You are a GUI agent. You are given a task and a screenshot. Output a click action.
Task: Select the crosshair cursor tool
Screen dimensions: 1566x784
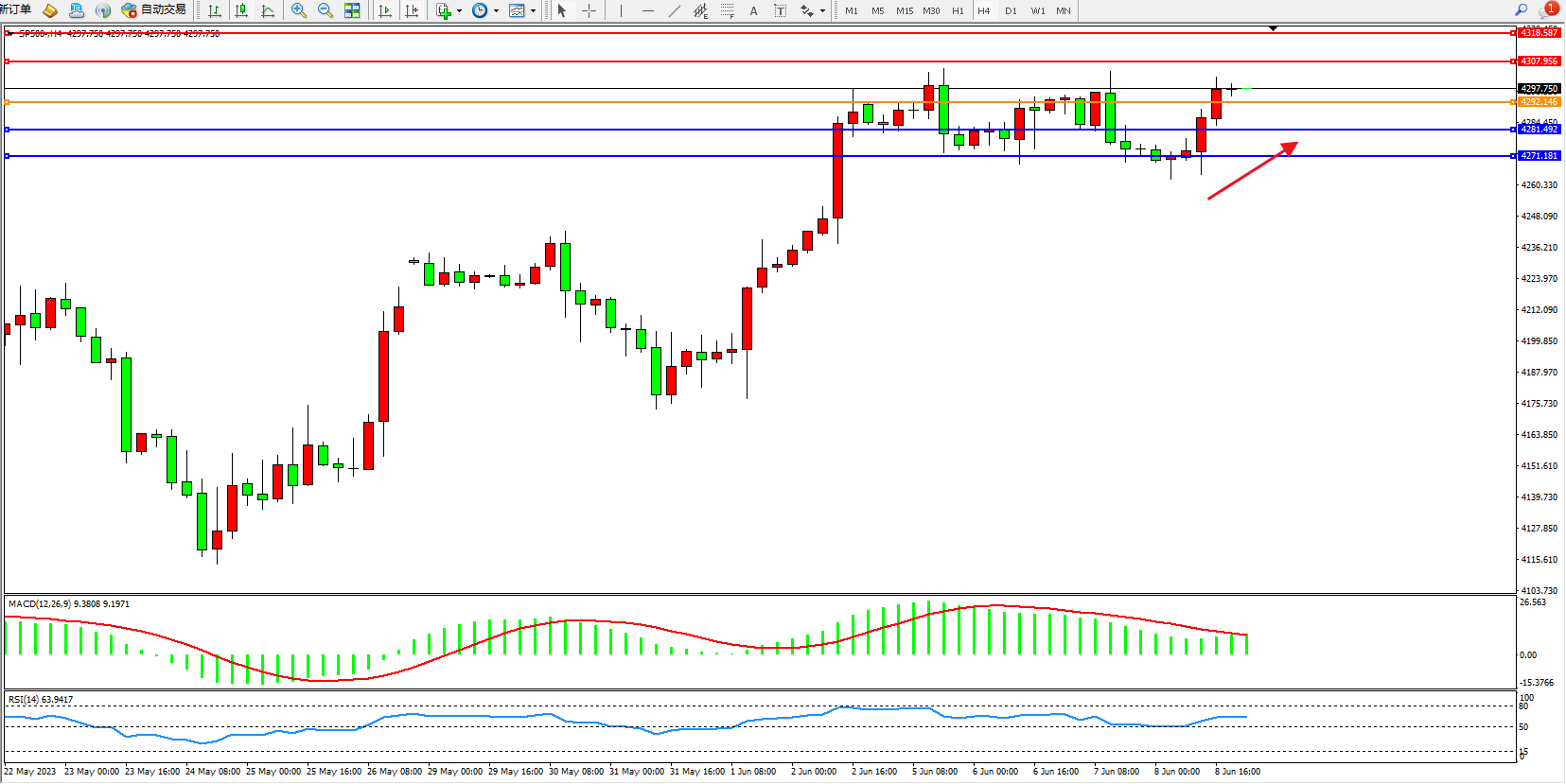589,10
